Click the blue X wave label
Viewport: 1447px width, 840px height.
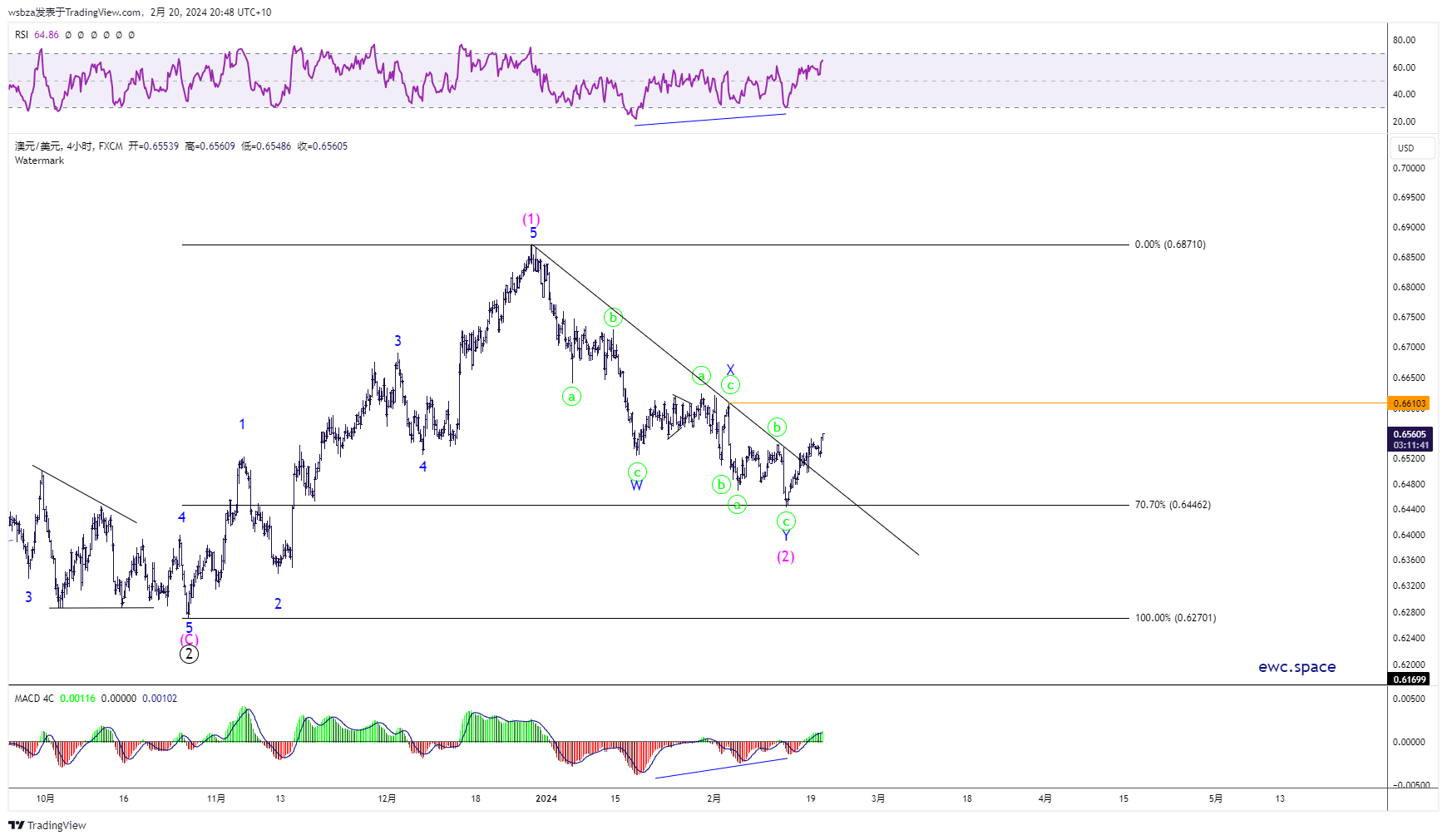[730, 370]
